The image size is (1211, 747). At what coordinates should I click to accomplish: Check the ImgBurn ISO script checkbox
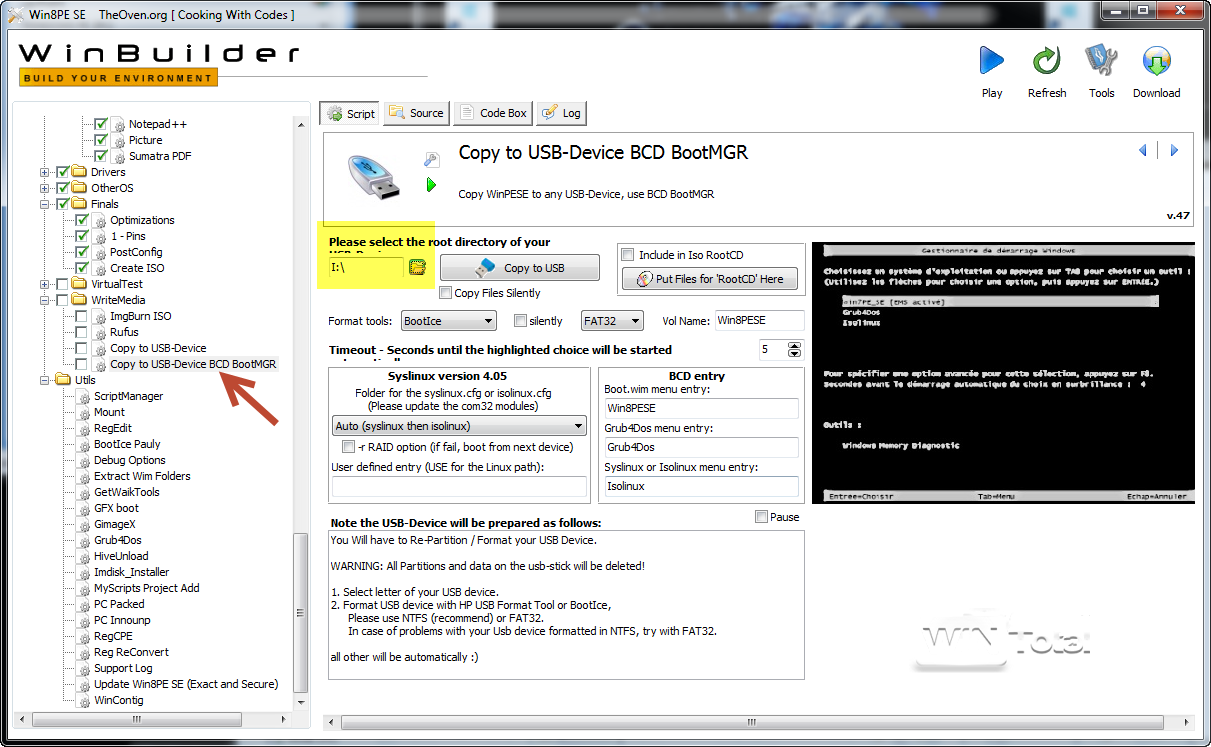point(82,316)
